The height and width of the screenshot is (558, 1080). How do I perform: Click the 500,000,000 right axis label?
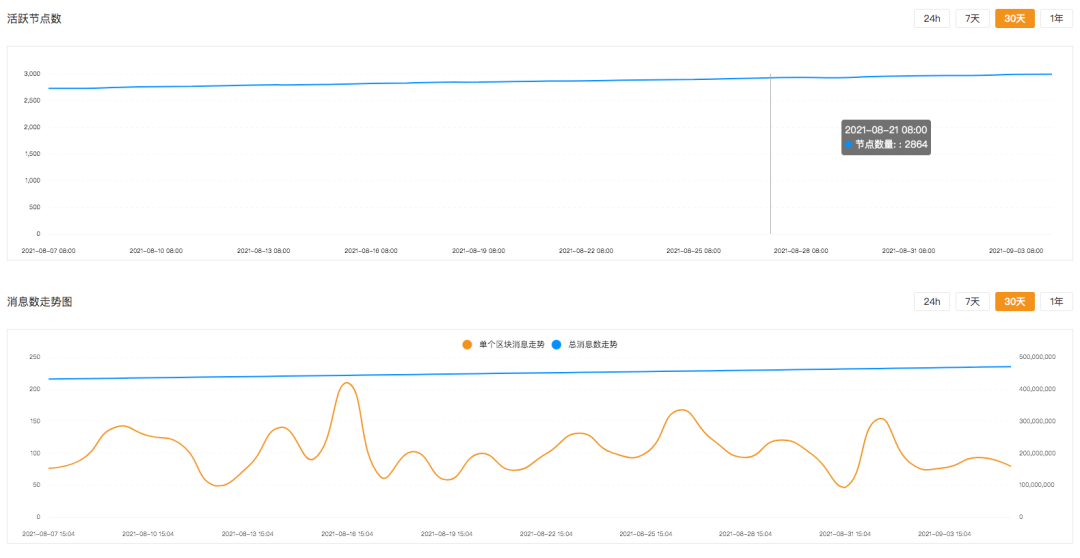pos(1039,357)
